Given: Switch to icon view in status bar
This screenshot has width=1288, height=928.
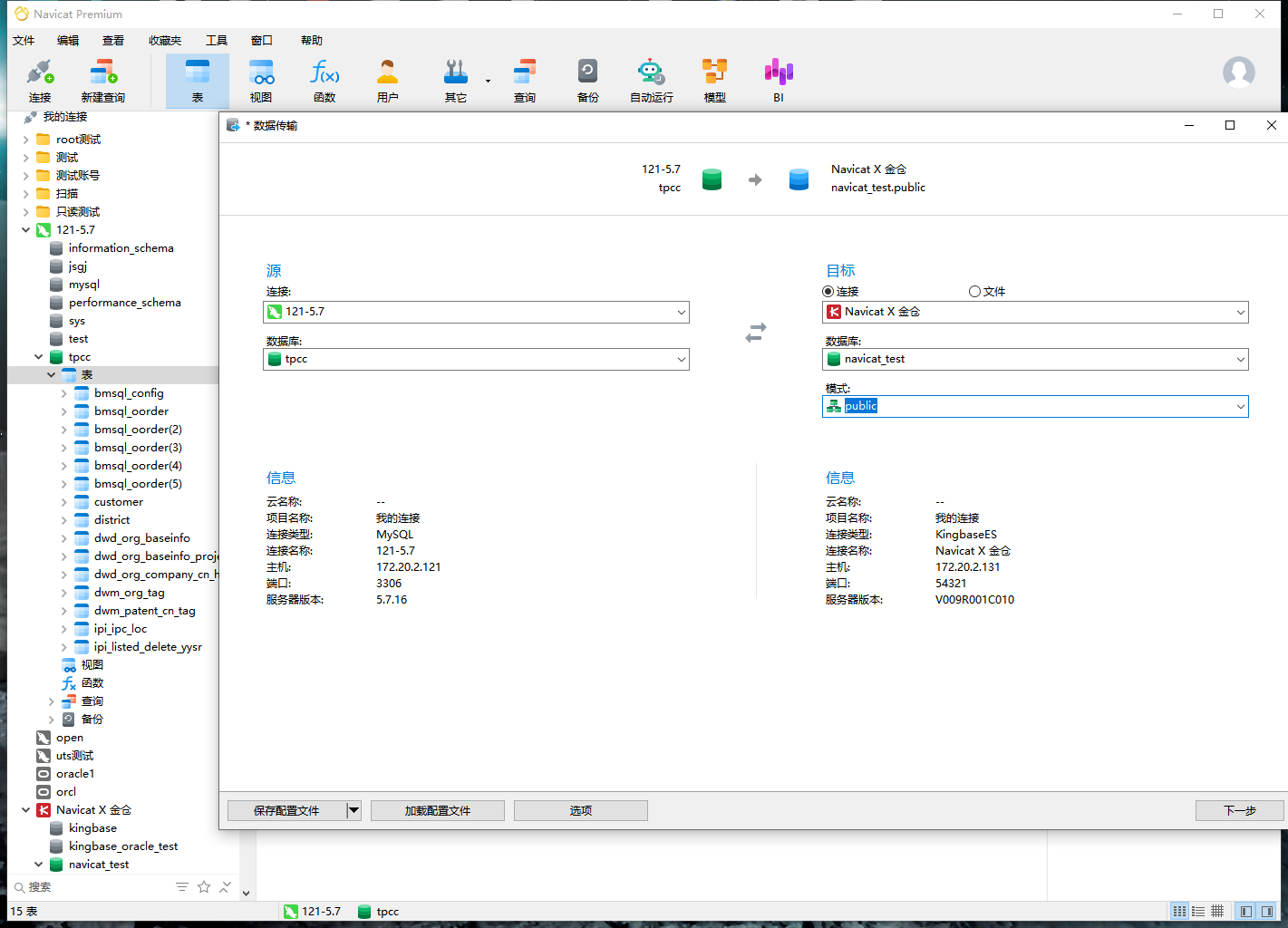Looking at the screenshot, I should click(x=1179, y=911).
